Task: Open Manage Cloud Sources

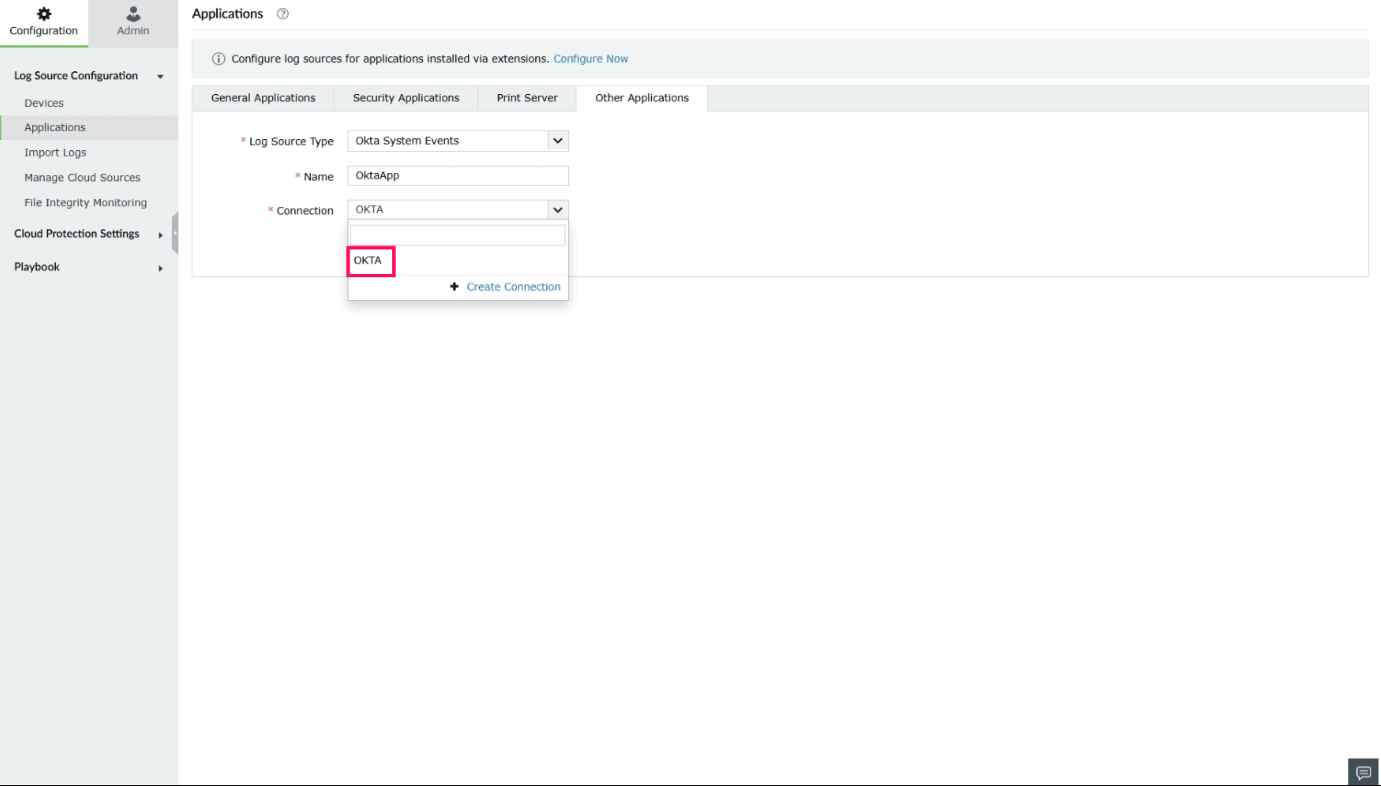Action: coord(82,178)
